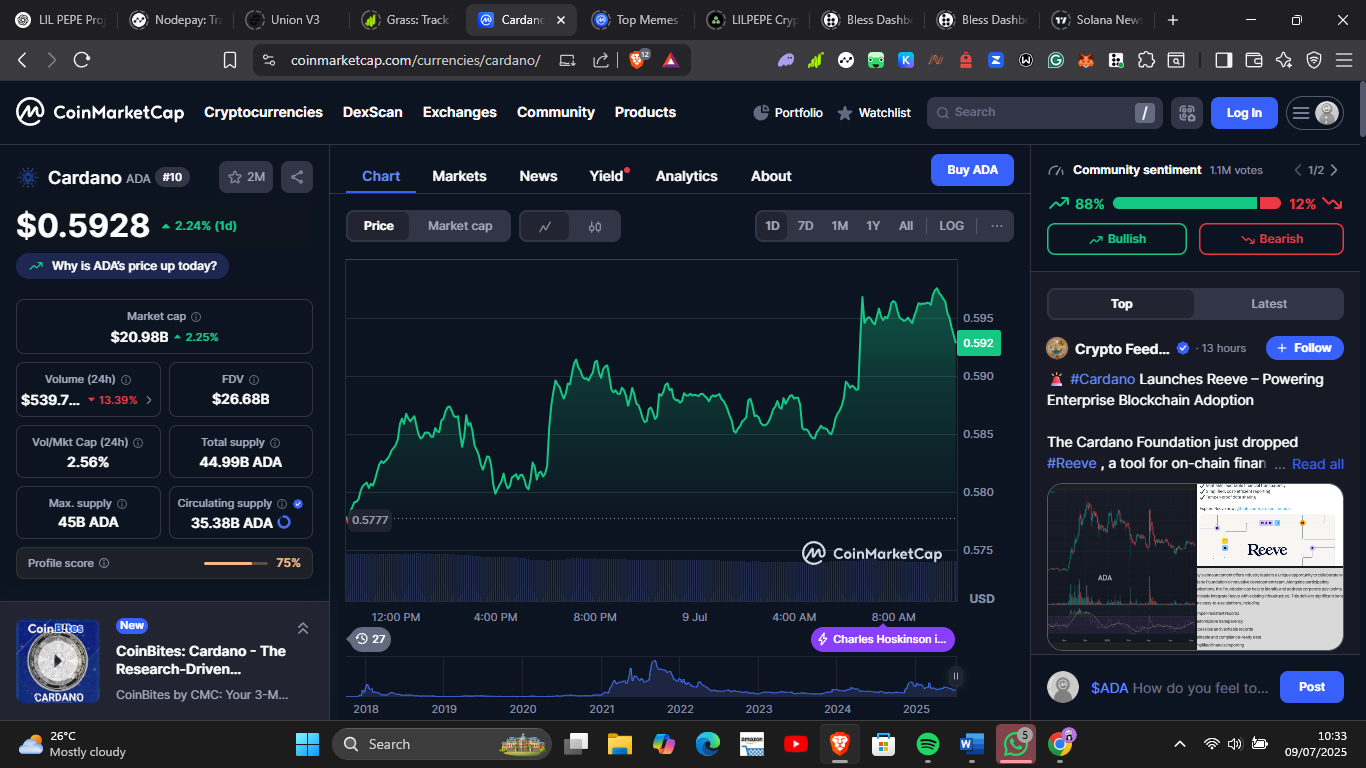Click the Grammarly extension icon
The width and height of the screenshot is (1366, 768).
[x=1055, y=60]
